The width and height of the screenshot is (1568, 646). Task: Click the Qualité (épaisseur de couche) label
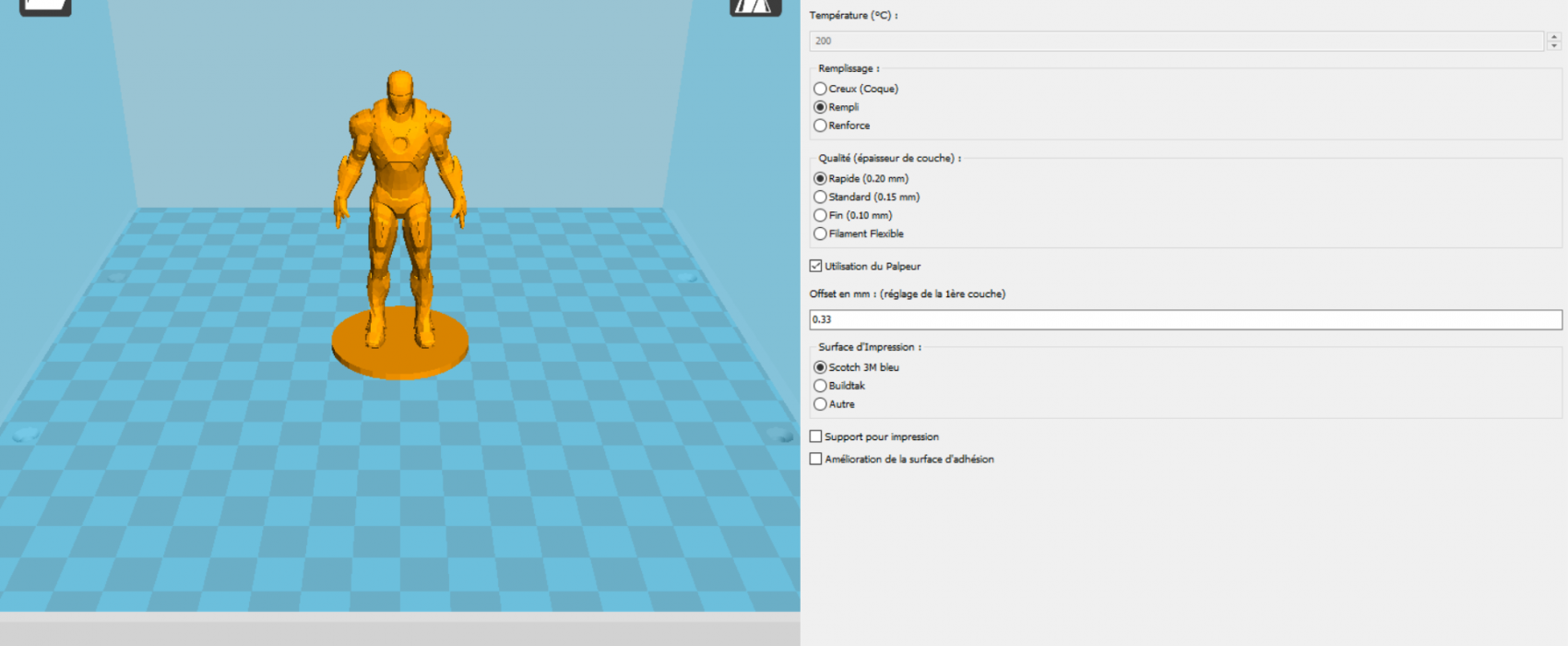pyautogui.click(x=889, y=158)
